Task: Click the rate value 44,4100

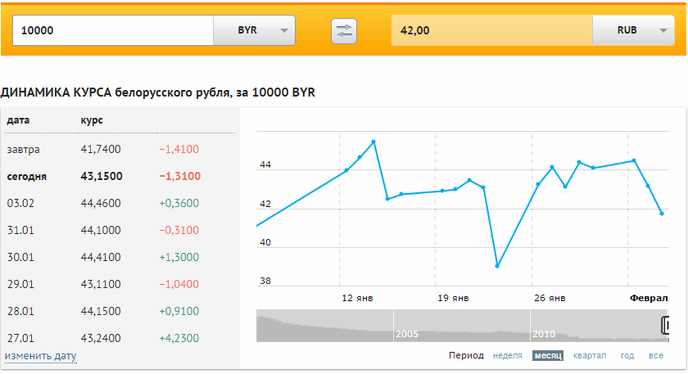Action: pos(100,257)
